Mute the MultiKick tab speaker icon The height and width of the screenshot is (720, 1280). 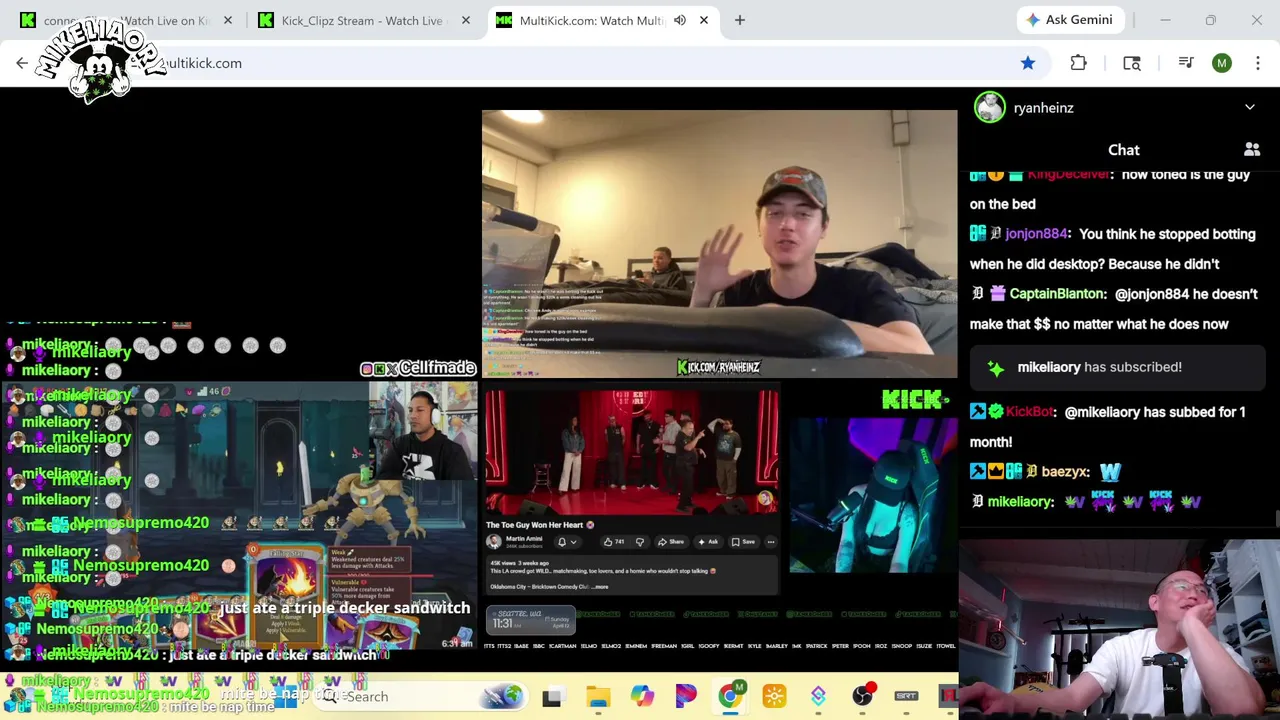click(680, 20)
